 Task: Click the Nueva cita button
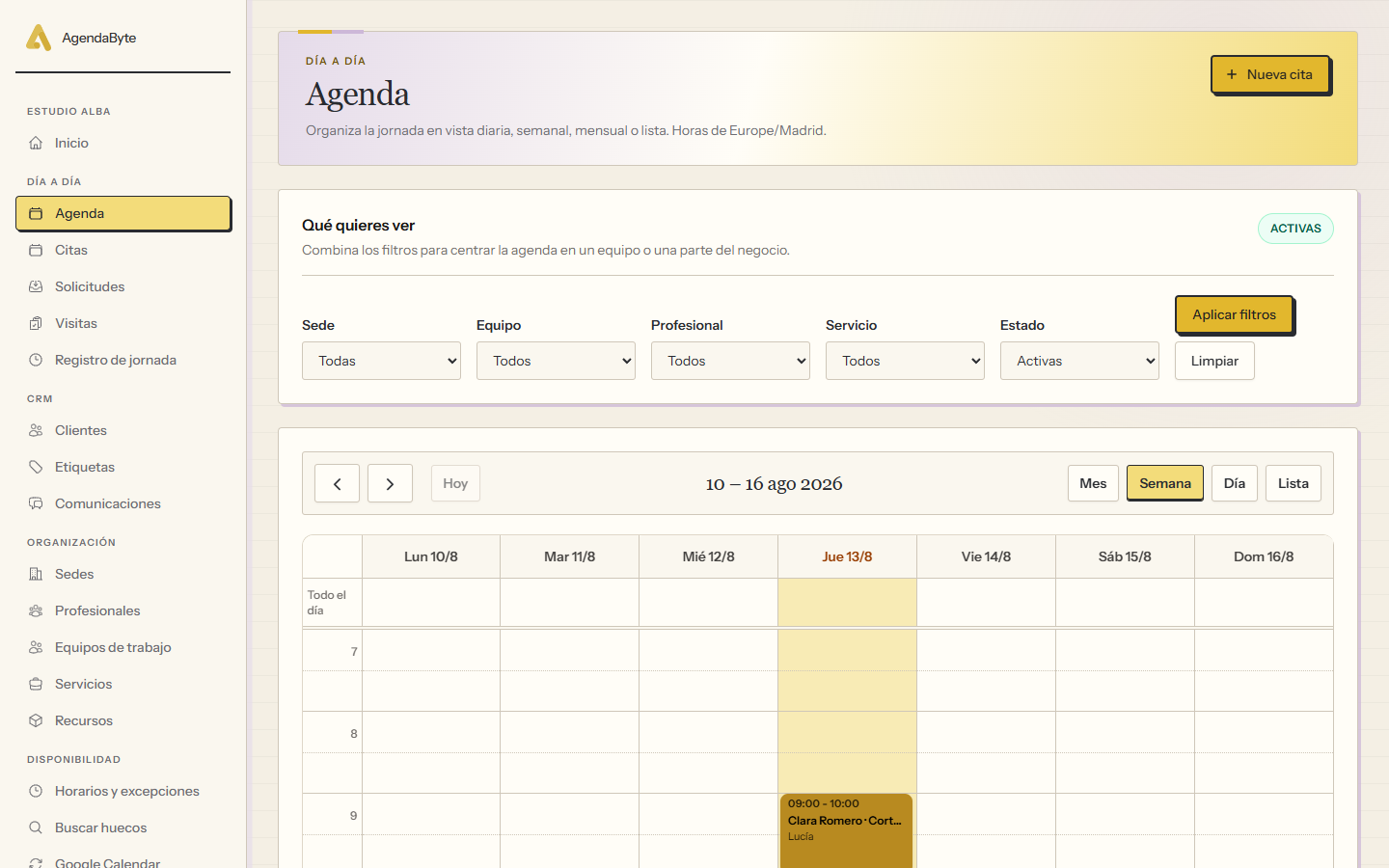[x=1270, y=74]
